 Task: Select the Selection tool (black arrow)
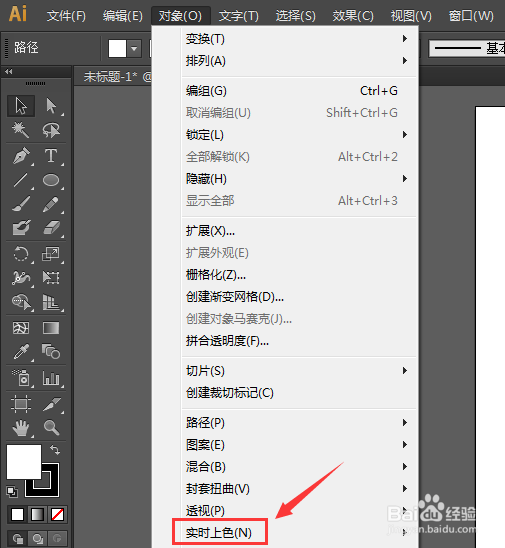[x=21, y=106]
